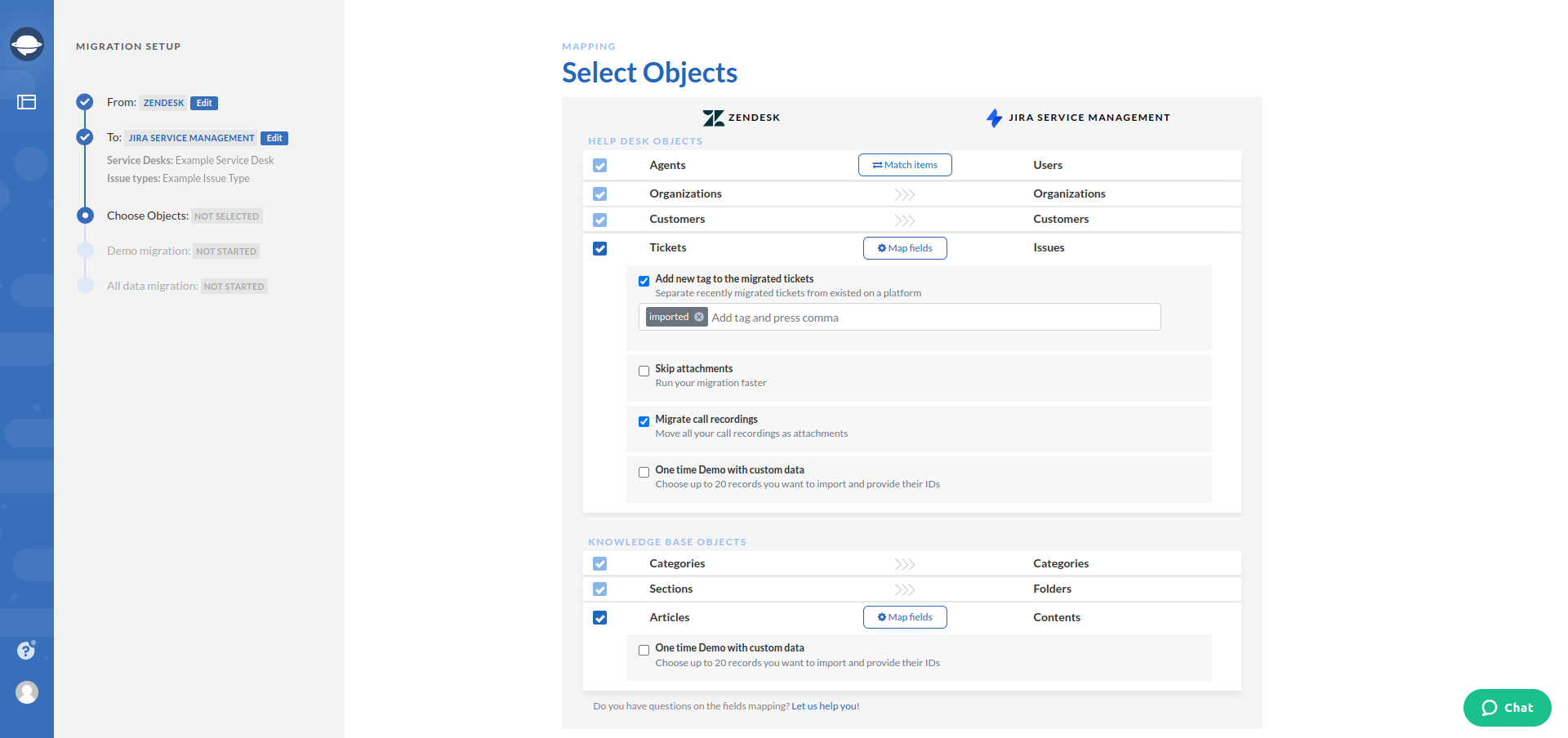Toggle the Customers checkbox
This screenshot has width=1568, height=738.
coord(600,220)
